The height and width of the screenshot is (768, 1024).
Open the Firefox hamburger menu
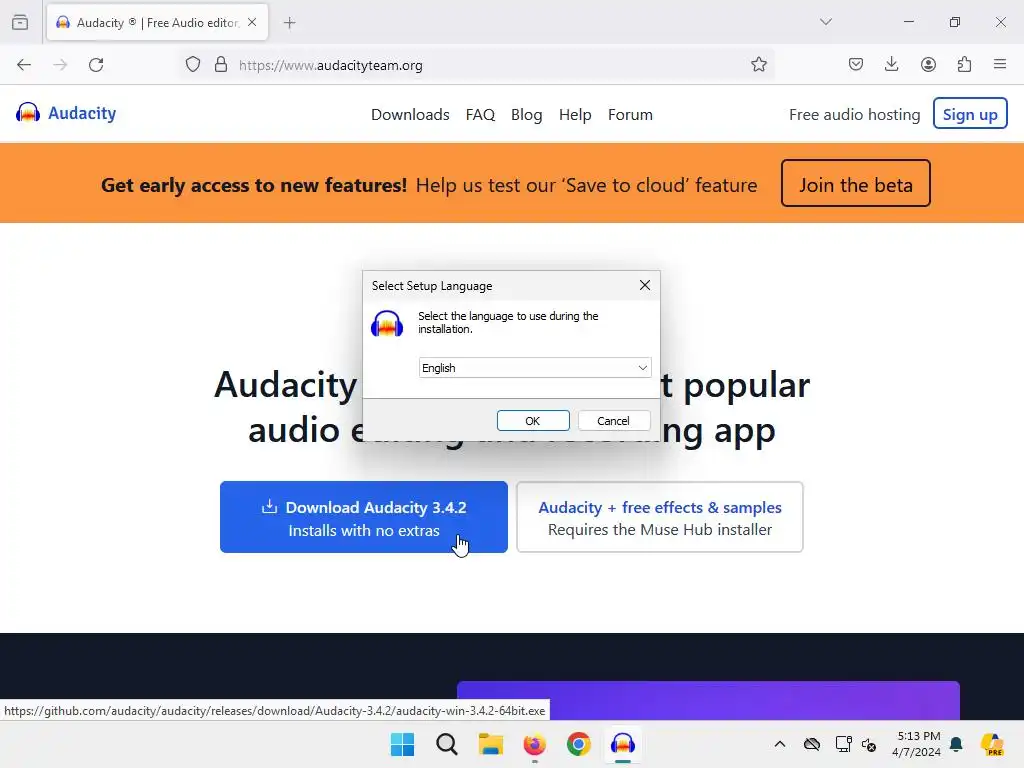point(1000,65)
